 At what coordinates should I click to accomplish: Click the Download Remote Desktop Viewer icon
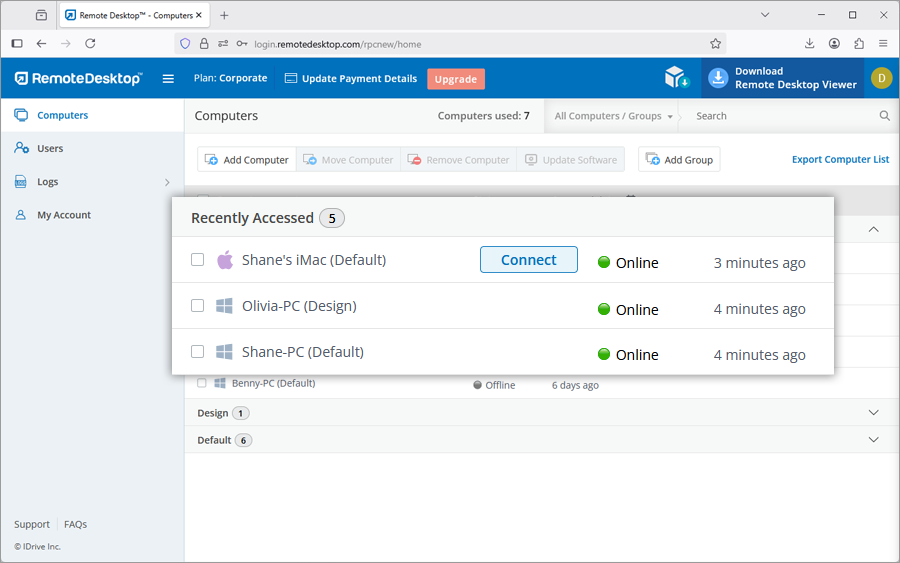[x=717, y=78]
